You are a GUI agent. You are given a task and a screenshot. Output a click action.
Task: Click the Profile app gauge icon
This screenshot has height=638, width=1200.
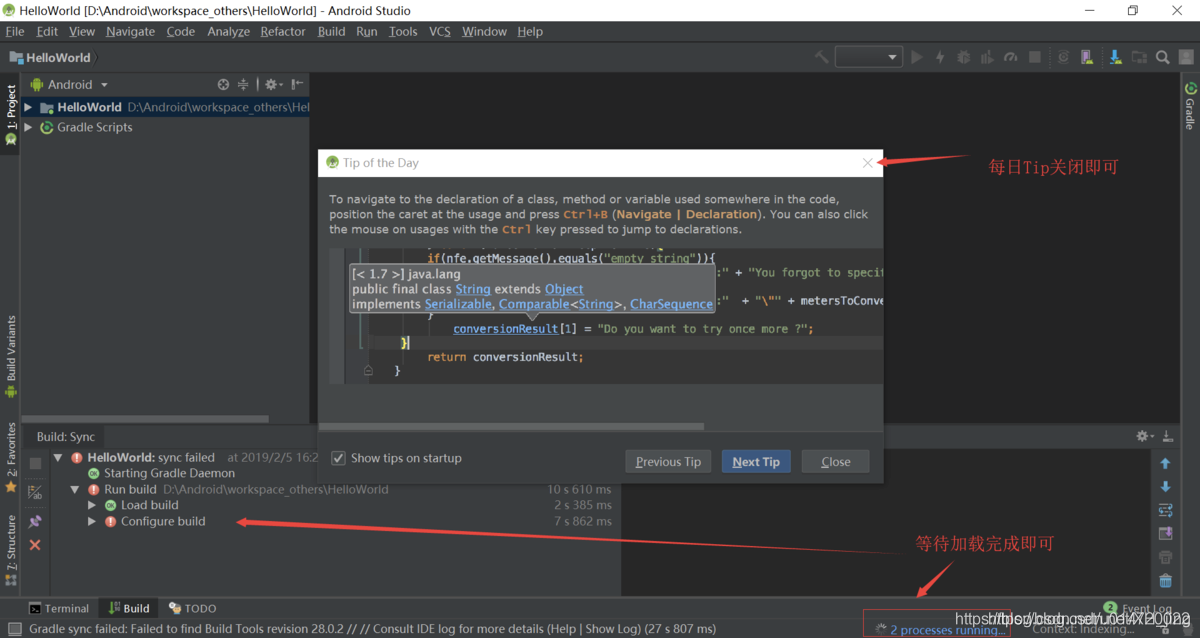coord(1011,57)
